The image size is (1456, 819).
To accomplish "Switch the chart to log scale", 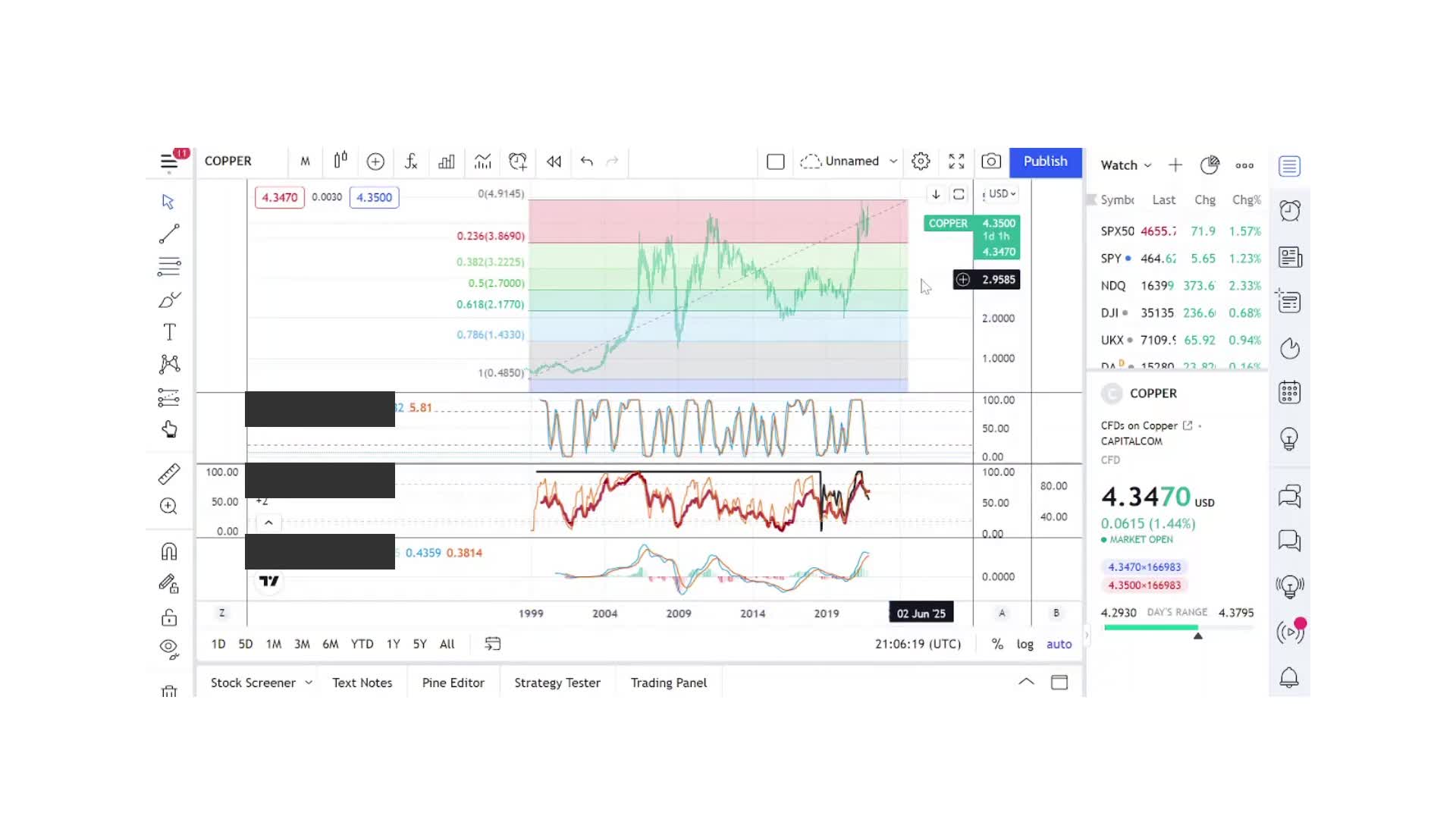I will 1025,644.
